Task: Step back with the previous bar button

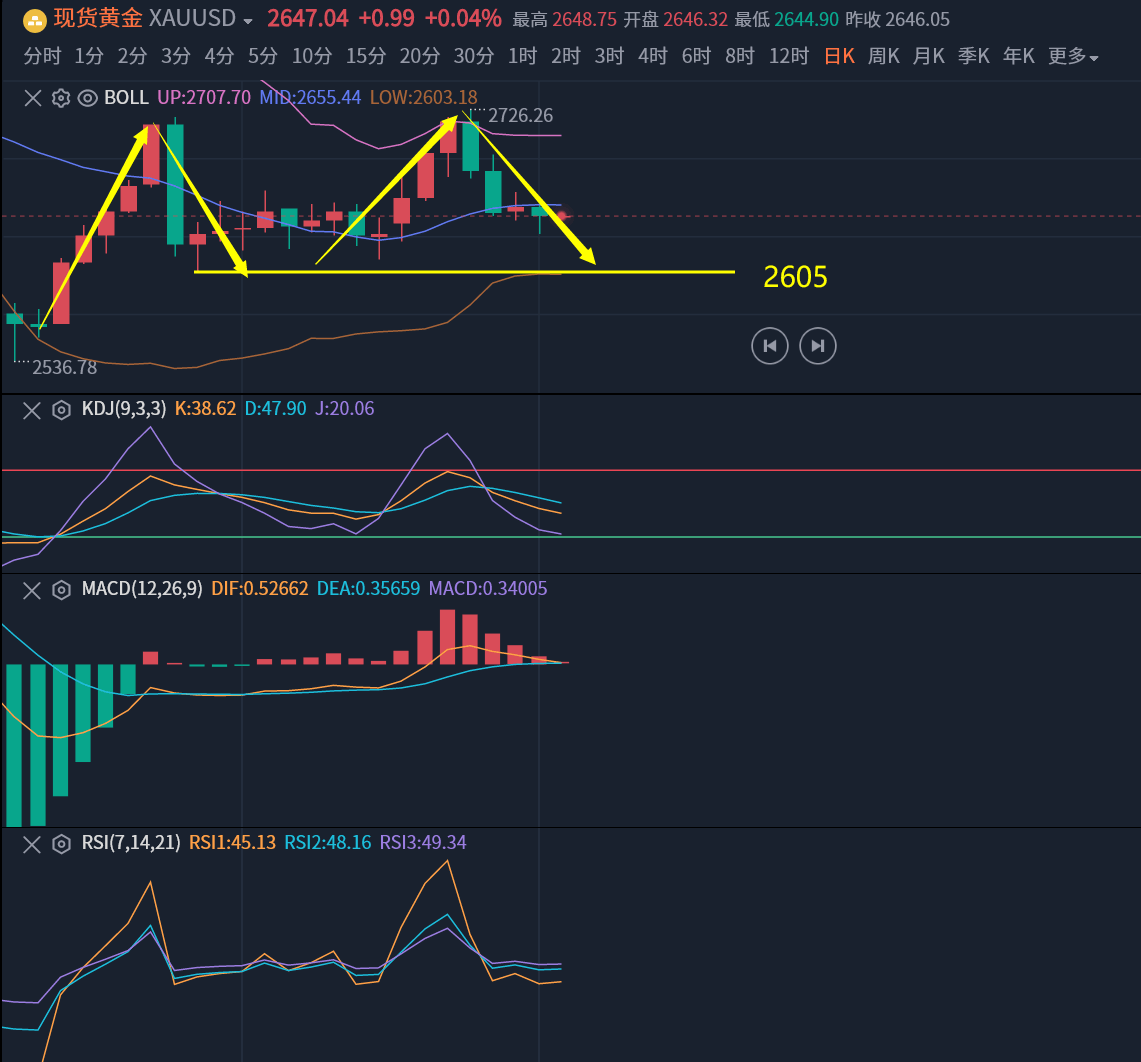Action: pos(770,346)
